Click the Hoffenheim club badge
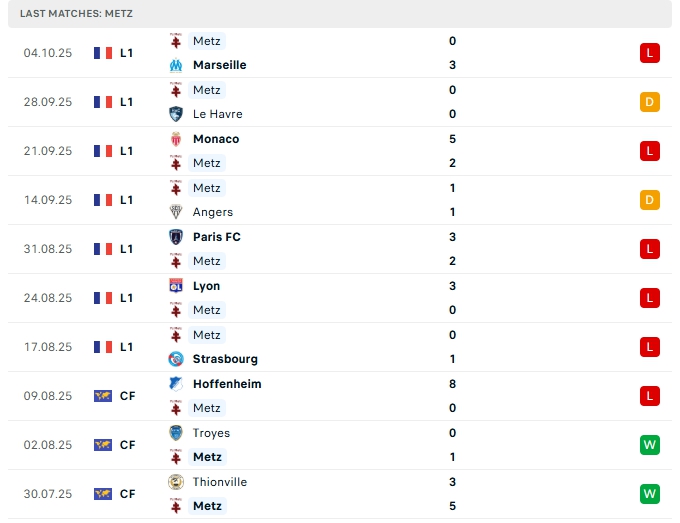The width and height of the screenshot is (680, 523). (176, 384)
